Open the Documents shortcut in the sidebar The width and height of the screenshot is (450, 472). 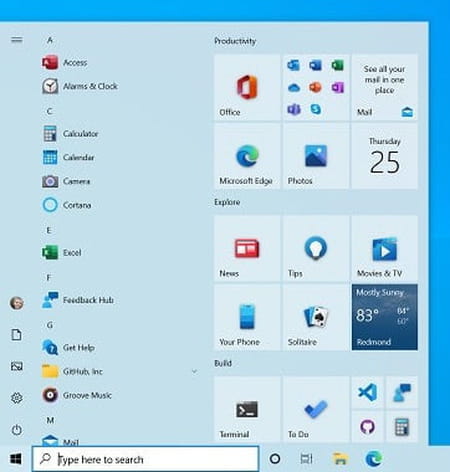[x=17, y=334]
